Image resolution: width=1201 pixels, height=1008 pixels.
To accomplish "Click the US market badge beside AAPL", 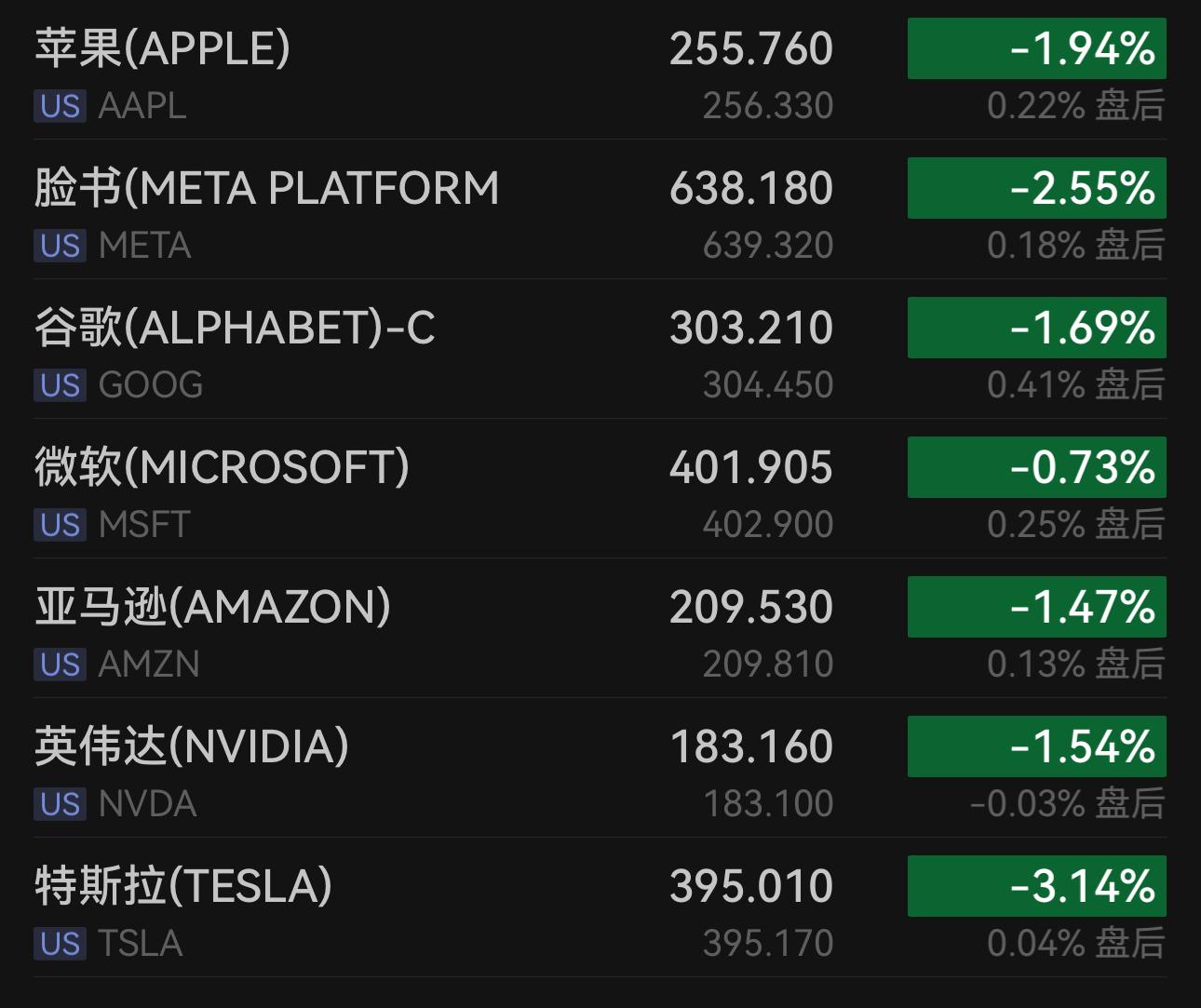I will click(61, 106).
